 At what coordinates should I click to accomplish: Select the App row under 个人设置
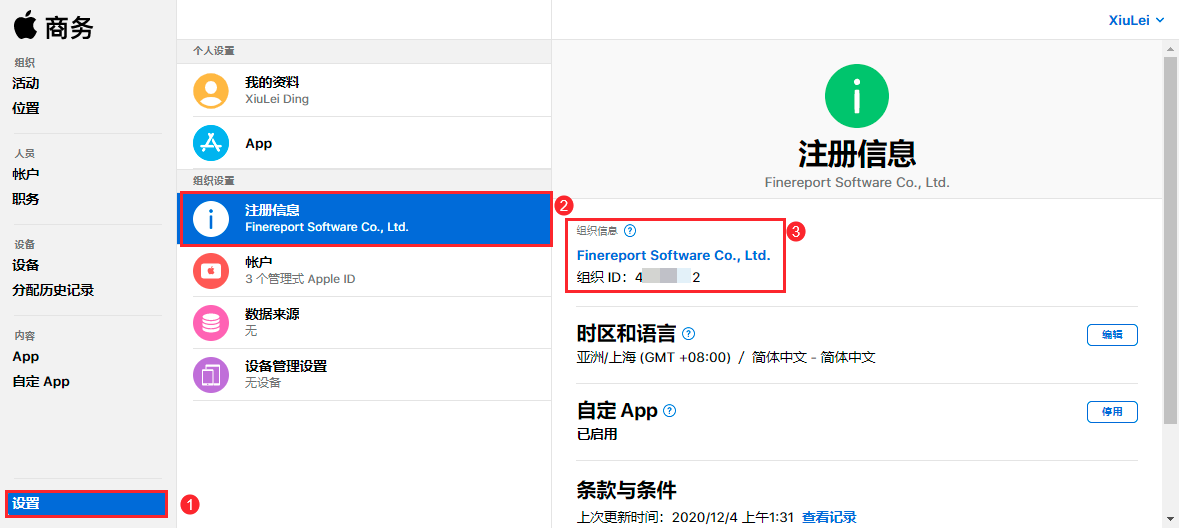point(365,143)
